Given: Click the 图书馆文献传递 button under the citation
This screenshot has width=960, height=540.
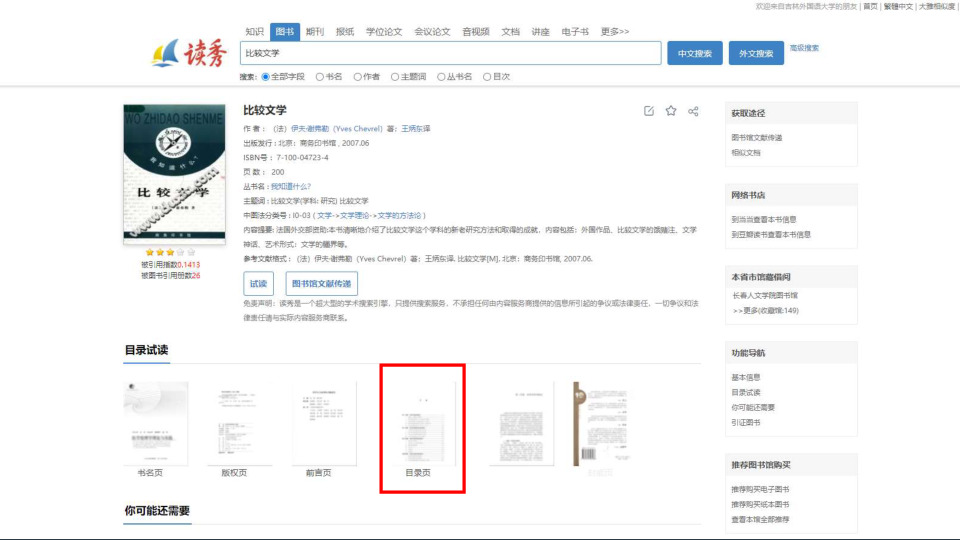Looking at the screenshot, I should click(x=321, y=283).
